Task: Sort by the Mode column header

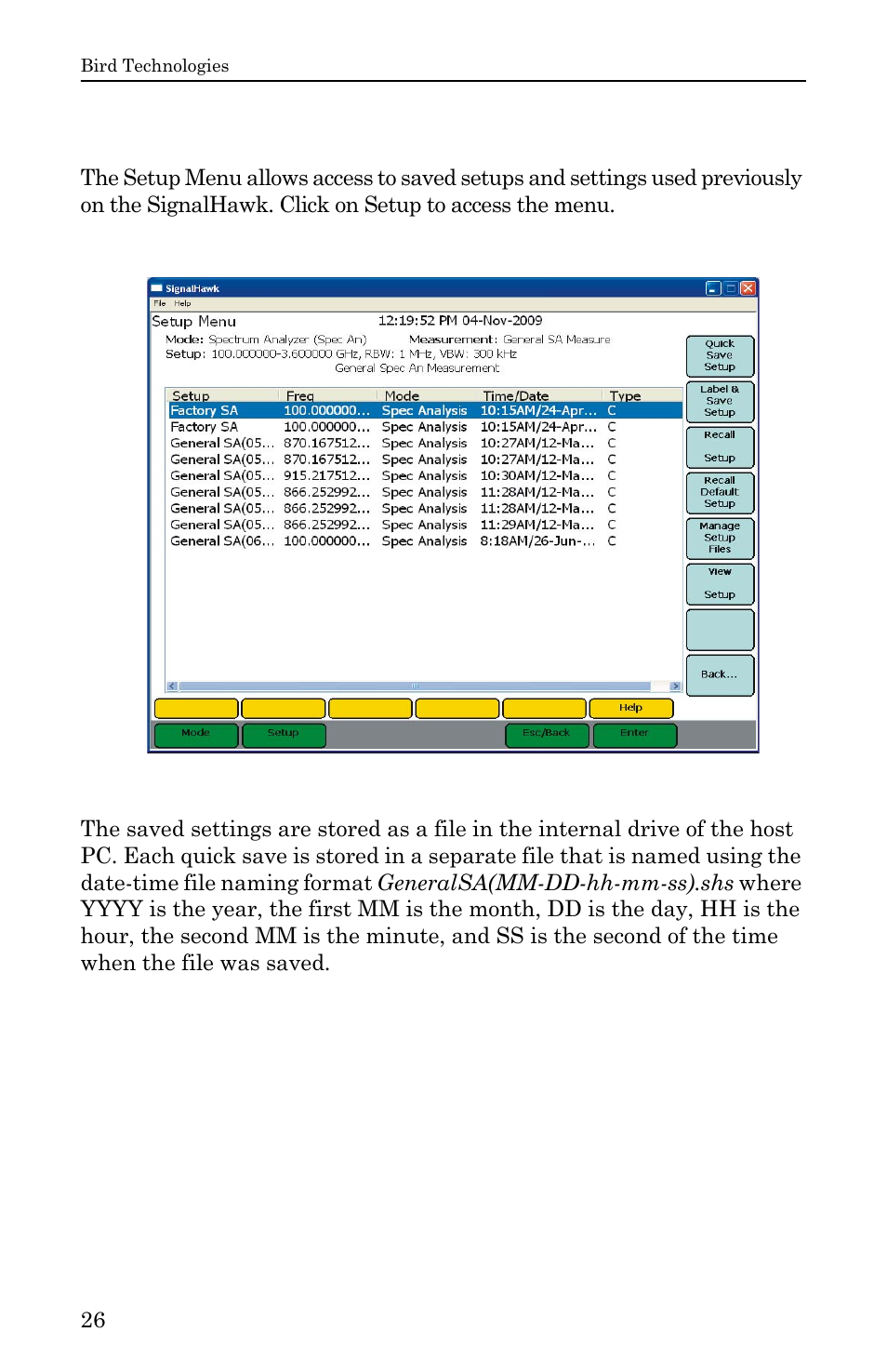Action: click(425, 395)
